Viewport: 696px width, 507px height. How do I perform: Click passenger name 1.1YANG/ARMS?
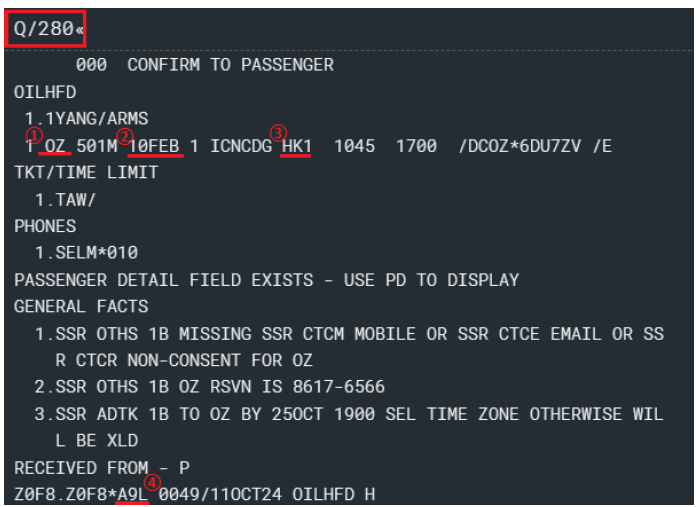coord(86,119)
